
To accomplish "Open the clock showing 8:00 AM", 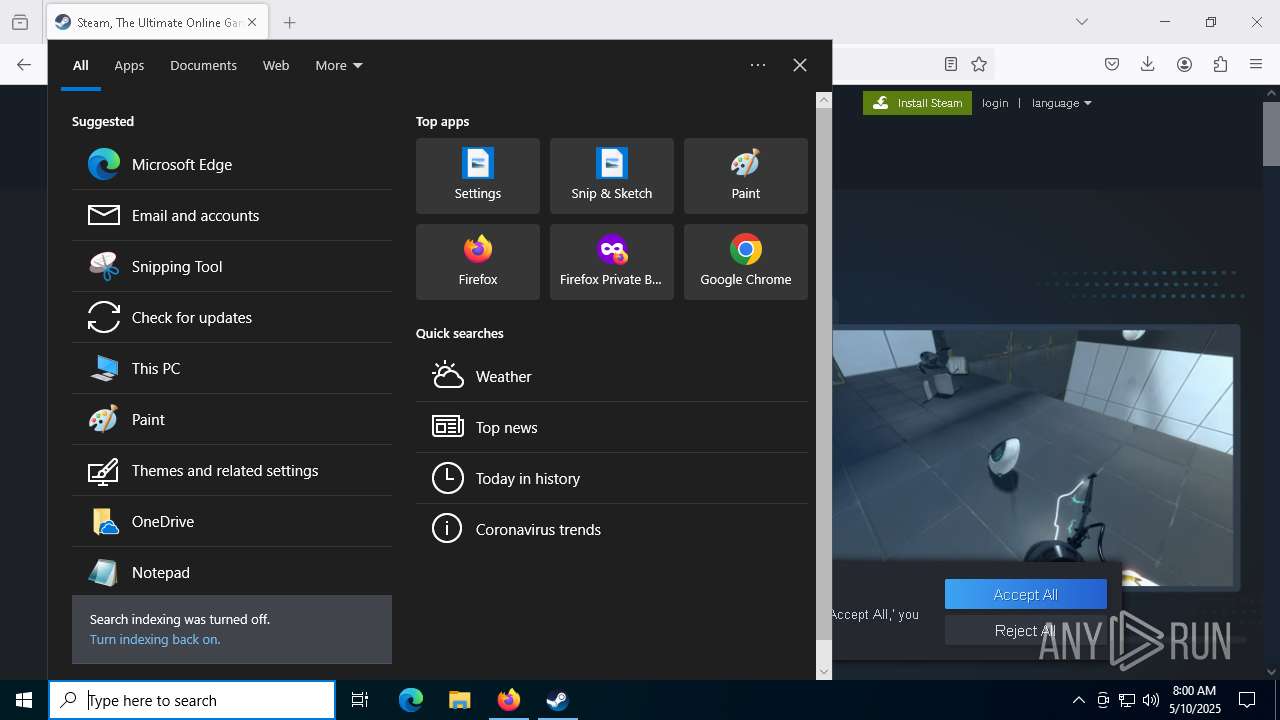I will (x=1194, y=700).
